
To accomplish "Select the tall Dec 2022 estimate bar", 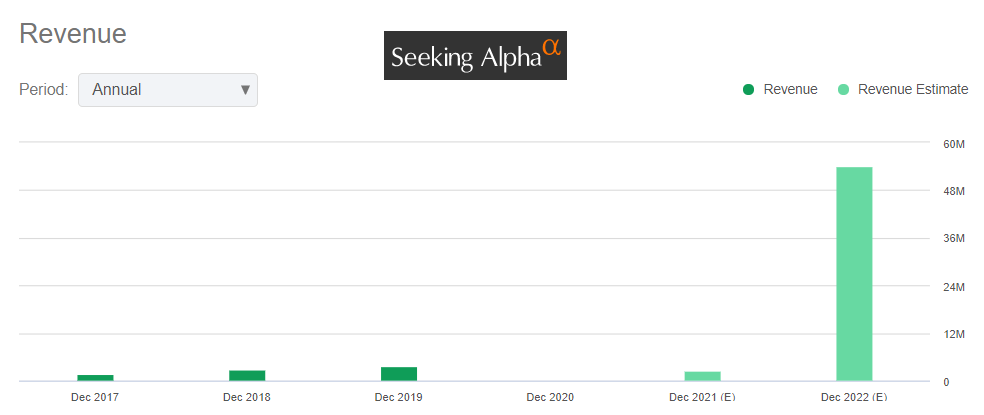I will tap(854, 273).
